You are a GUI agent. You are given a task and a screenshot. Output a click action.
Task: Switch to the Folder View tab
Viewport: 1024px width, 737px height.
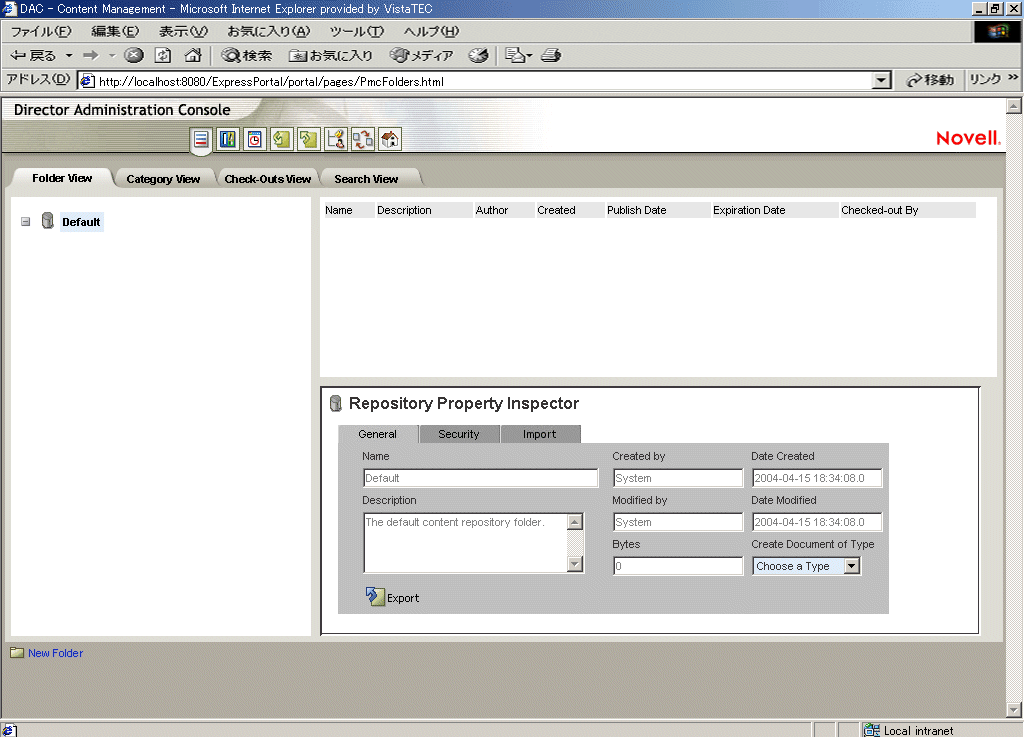[62, 178]
